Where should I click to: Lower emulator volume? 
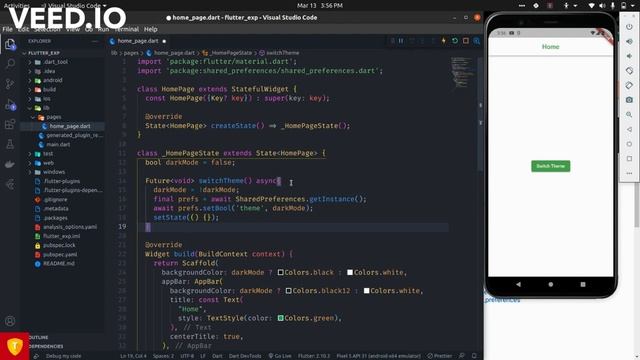tap(629, 56)
